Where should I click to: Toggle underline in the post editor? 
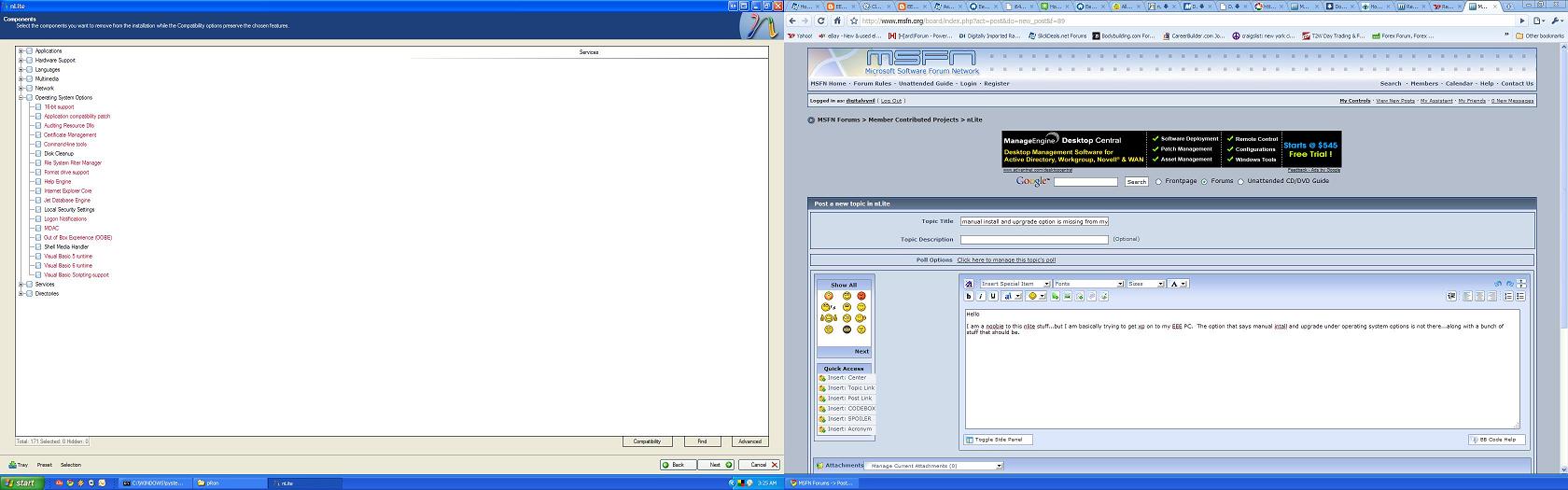[993, 296]
